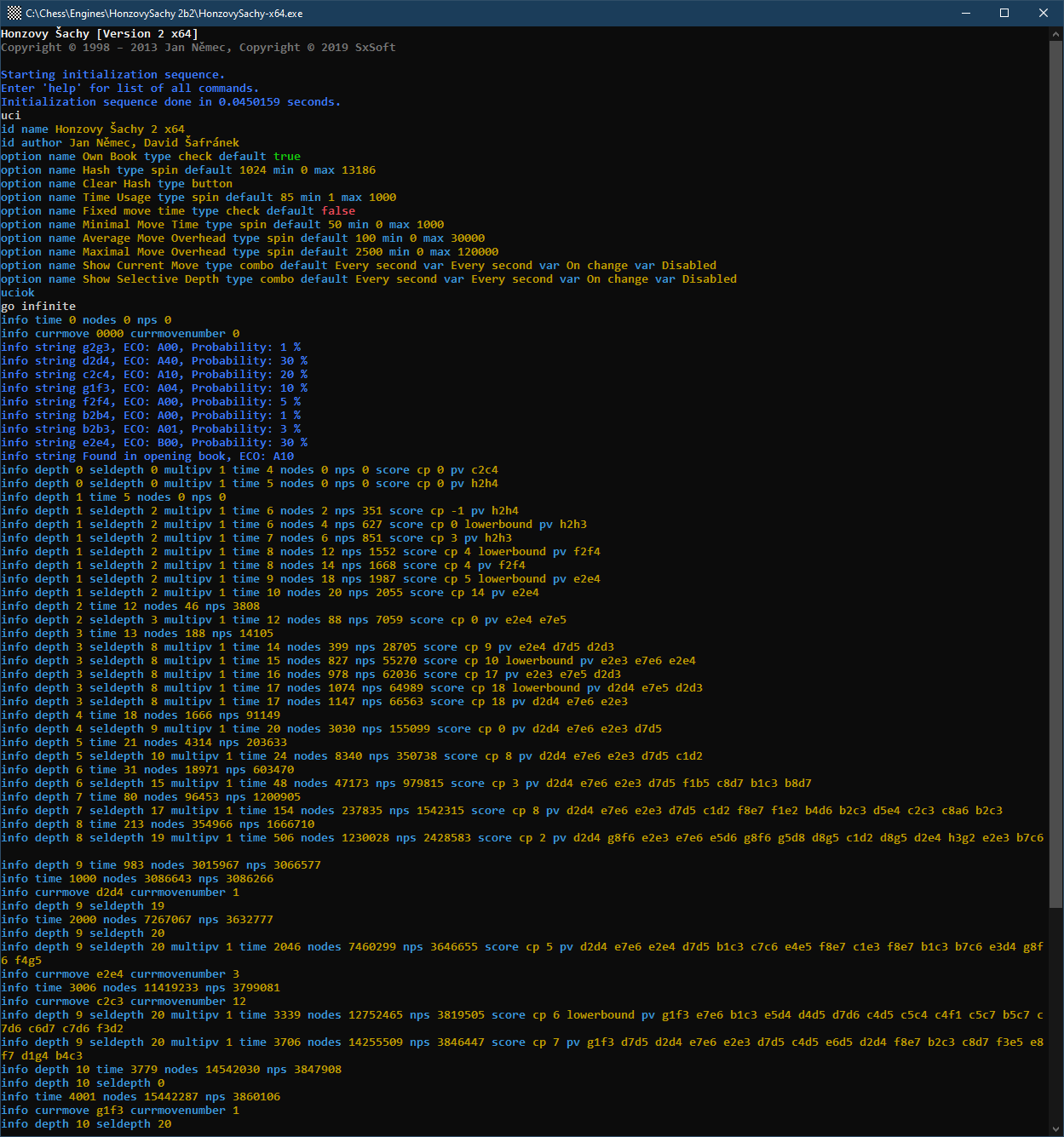The image size is (1064, 1137).
Task: Click the 'info depth 7 time 80 nodes 96453' line
Action: click(x=151, y=797)
